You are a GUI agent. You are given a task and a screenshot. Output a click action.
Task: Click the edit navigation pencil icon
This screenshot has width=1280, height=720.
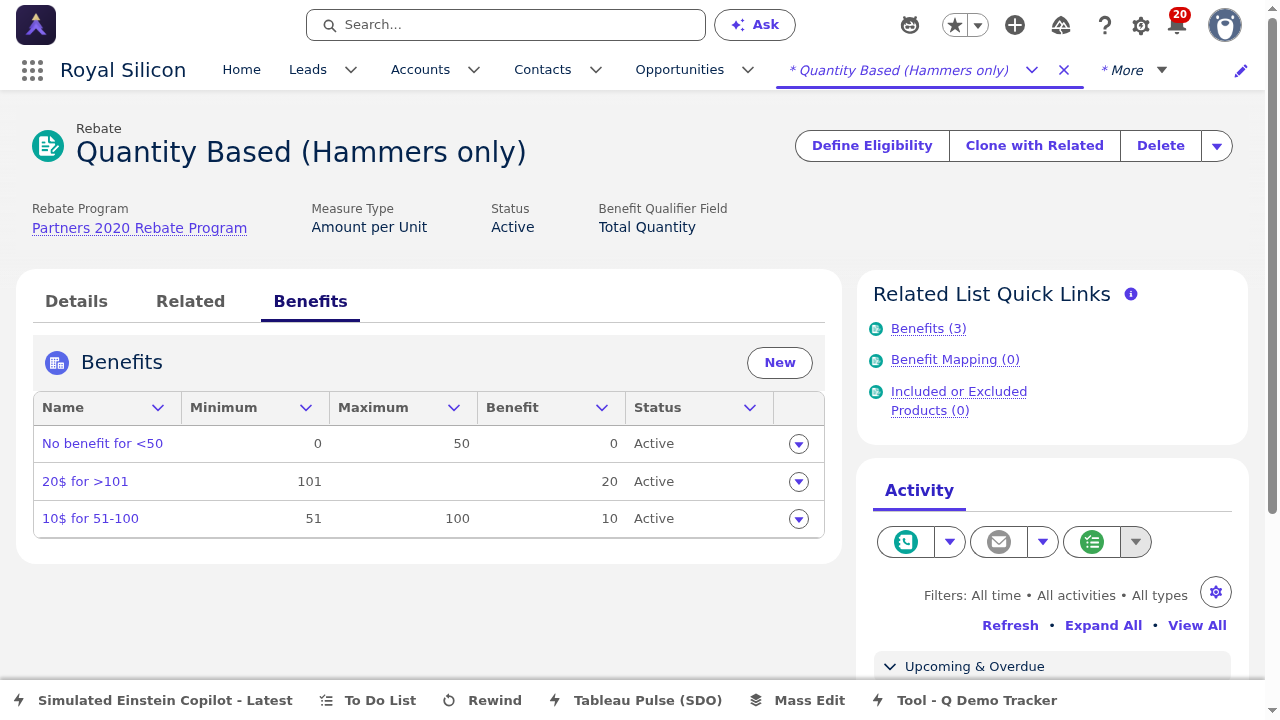click(x=1241, y=70)
